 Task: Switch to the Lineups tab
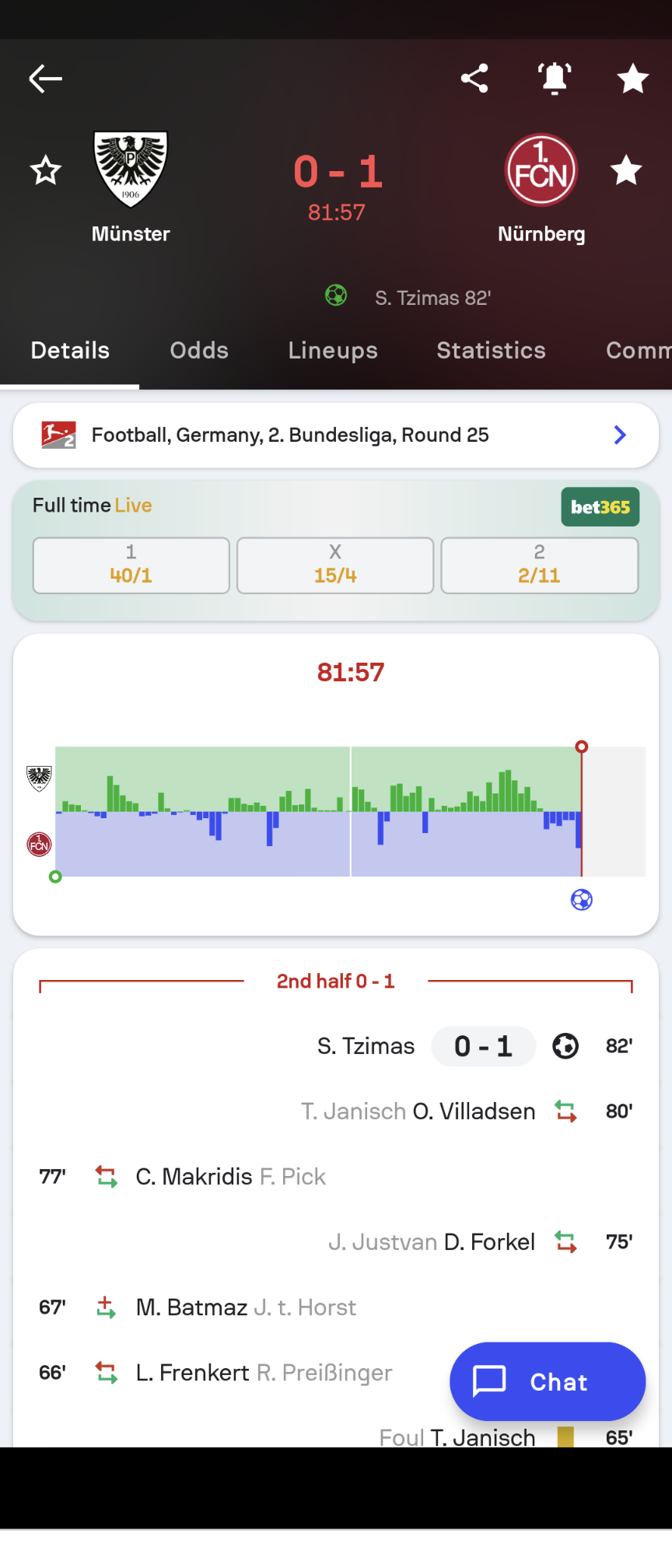tap(333, 351)
